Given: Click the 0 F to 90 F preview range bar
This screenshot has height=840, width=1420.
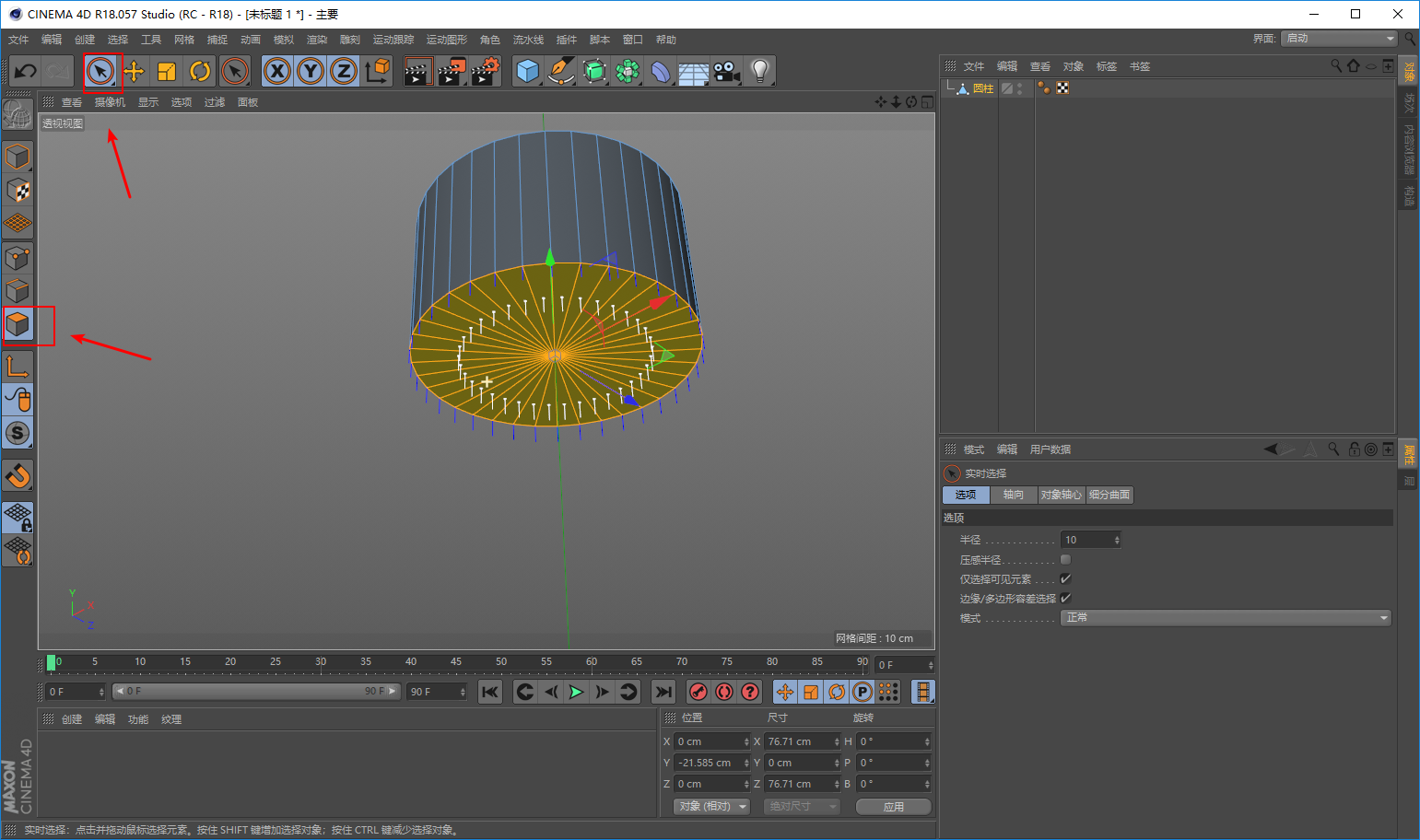Looking at the screenshot, I should (x=256, y=691).
